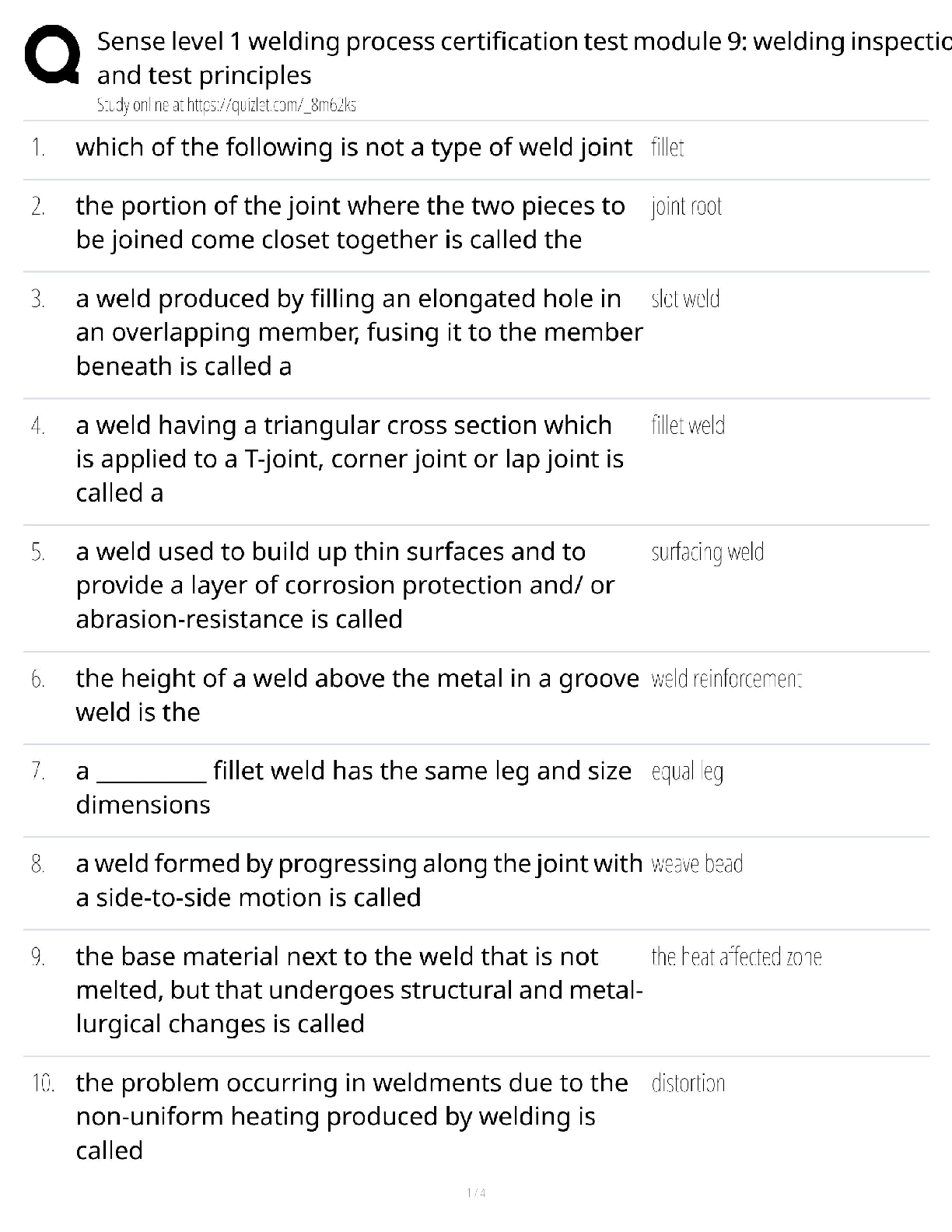The height and width of the screenshot is (1232, 952).
Task: Select the 'weld reinforcement' answer
Action: pyautogui.click(x=726, y=679)
